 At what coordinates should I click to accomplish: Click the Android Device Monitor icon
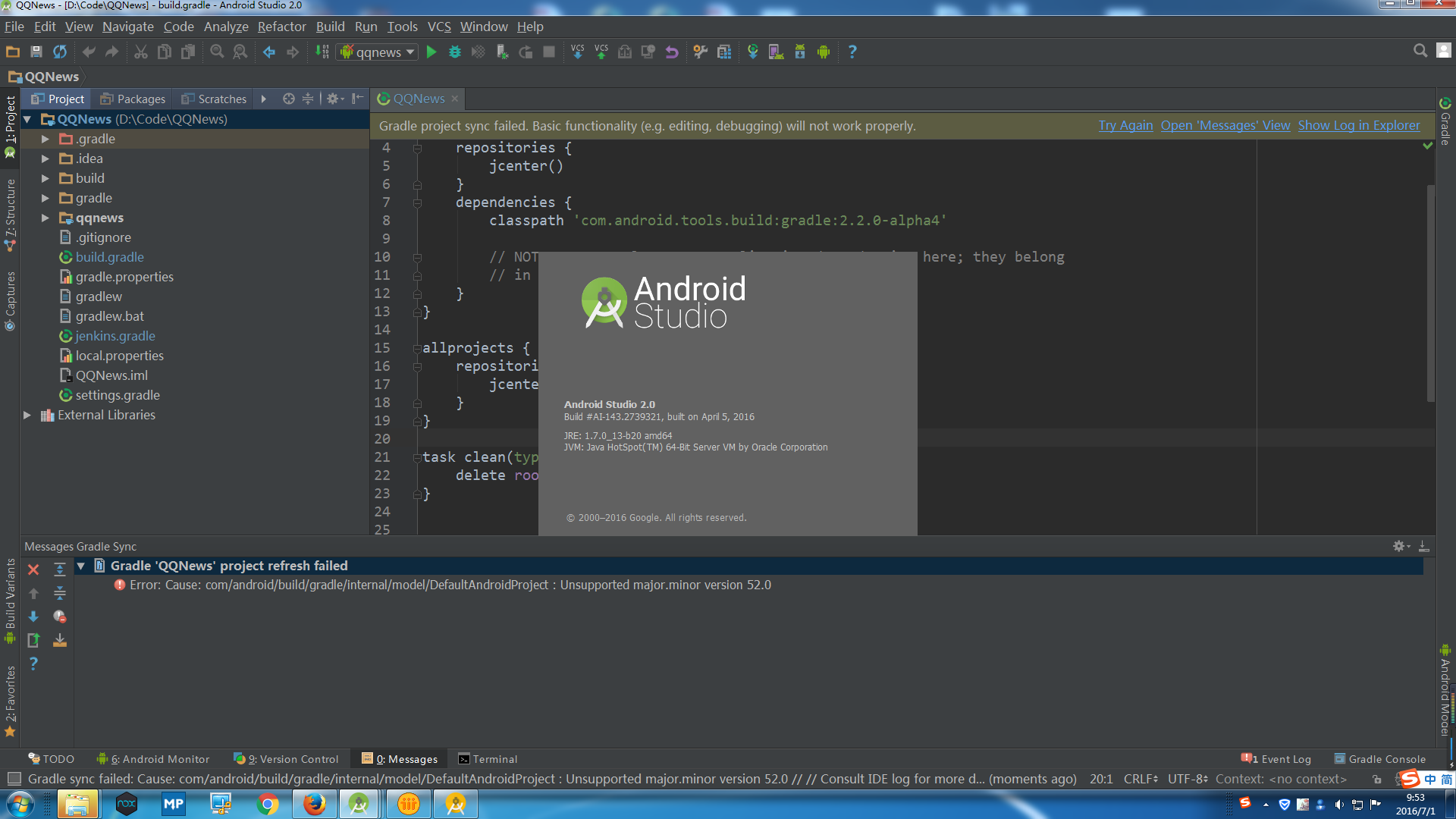824,52
